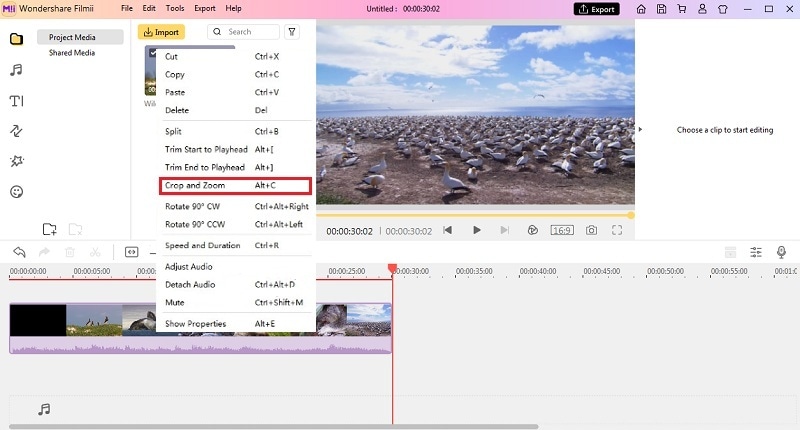Click the preview progress slider handle

(x=631, y=215)
